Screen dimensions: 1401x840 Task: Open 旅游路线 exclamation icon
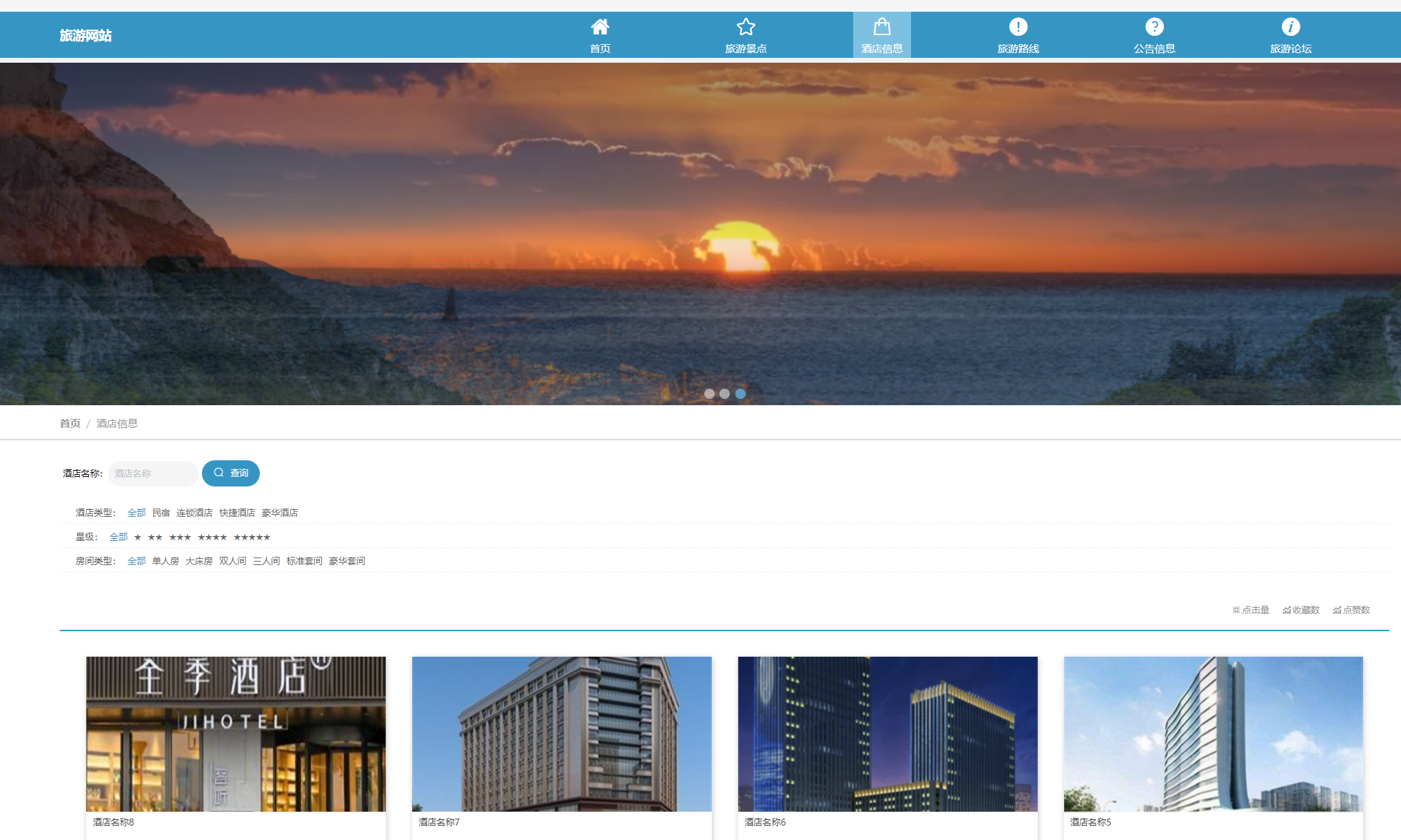coord(1018,27)
